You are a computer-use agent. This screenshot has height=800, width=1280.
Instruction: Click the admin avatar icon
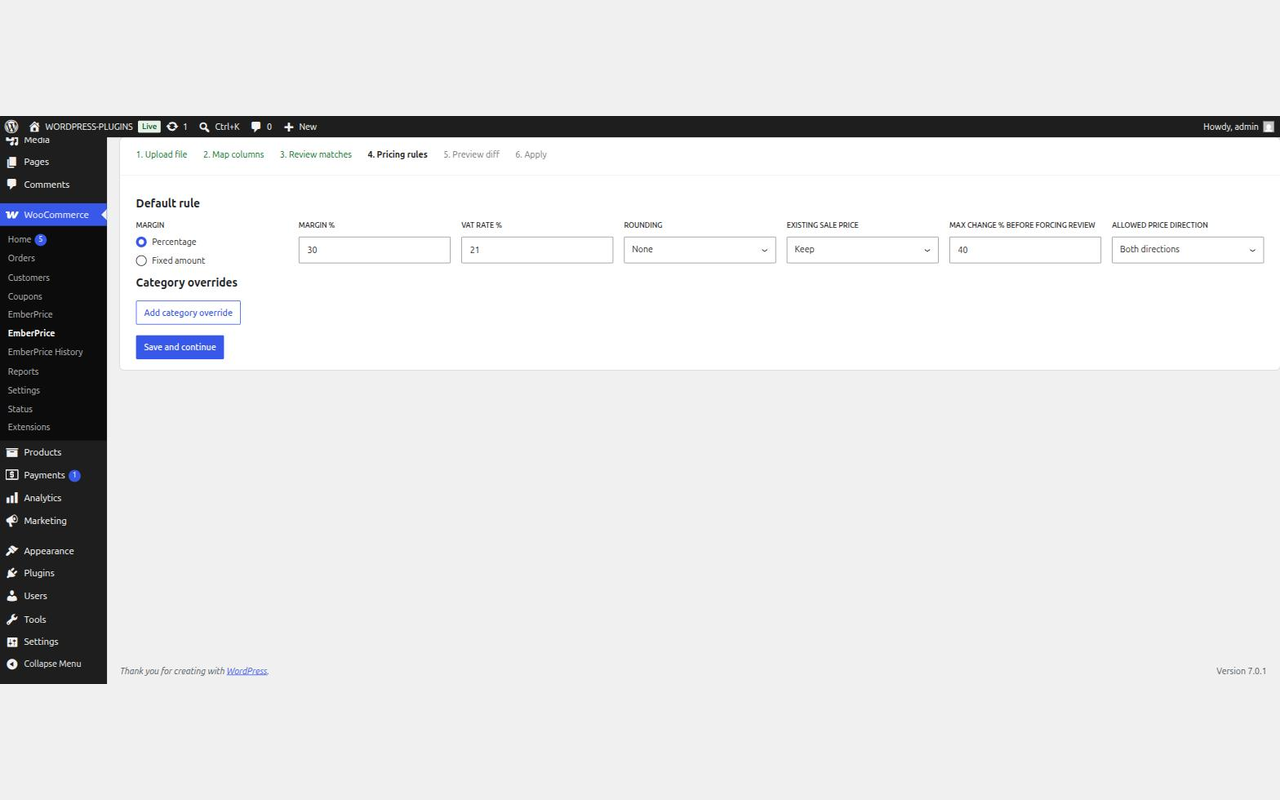point(1269,127)
